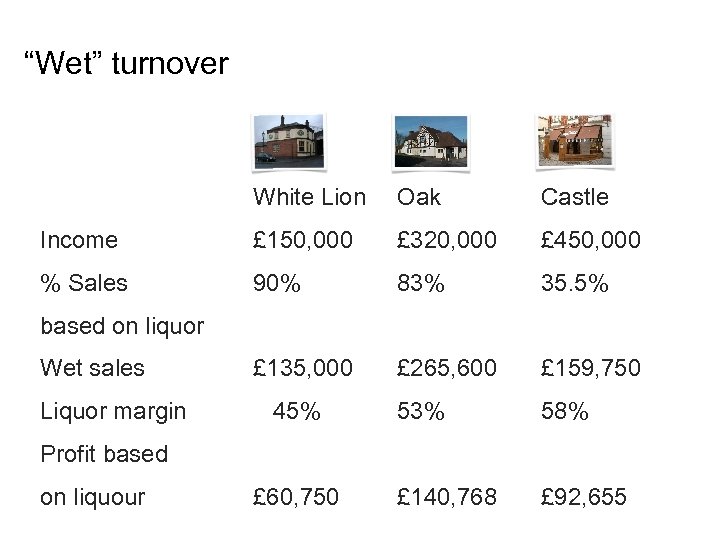The width and height of the screenshot is (720, 540).
Task: Click the Oak column header text
Action: point(418,197)
